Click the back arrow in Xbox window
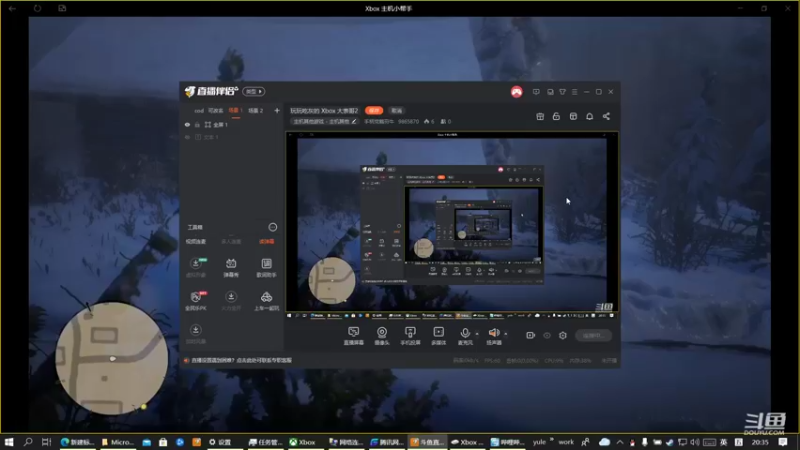The width and height of the screenshot is (800, 450). point(12,8)
